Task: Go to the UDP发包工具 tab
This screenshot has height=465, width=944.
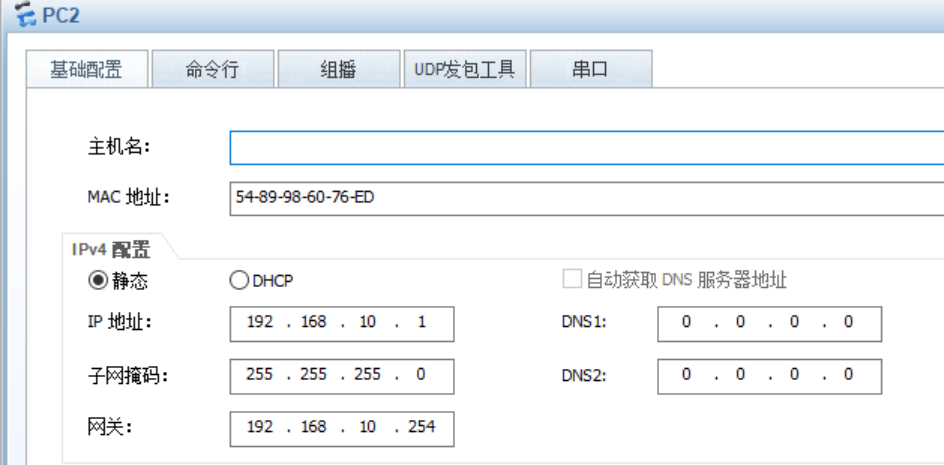Action: point(464,70)
